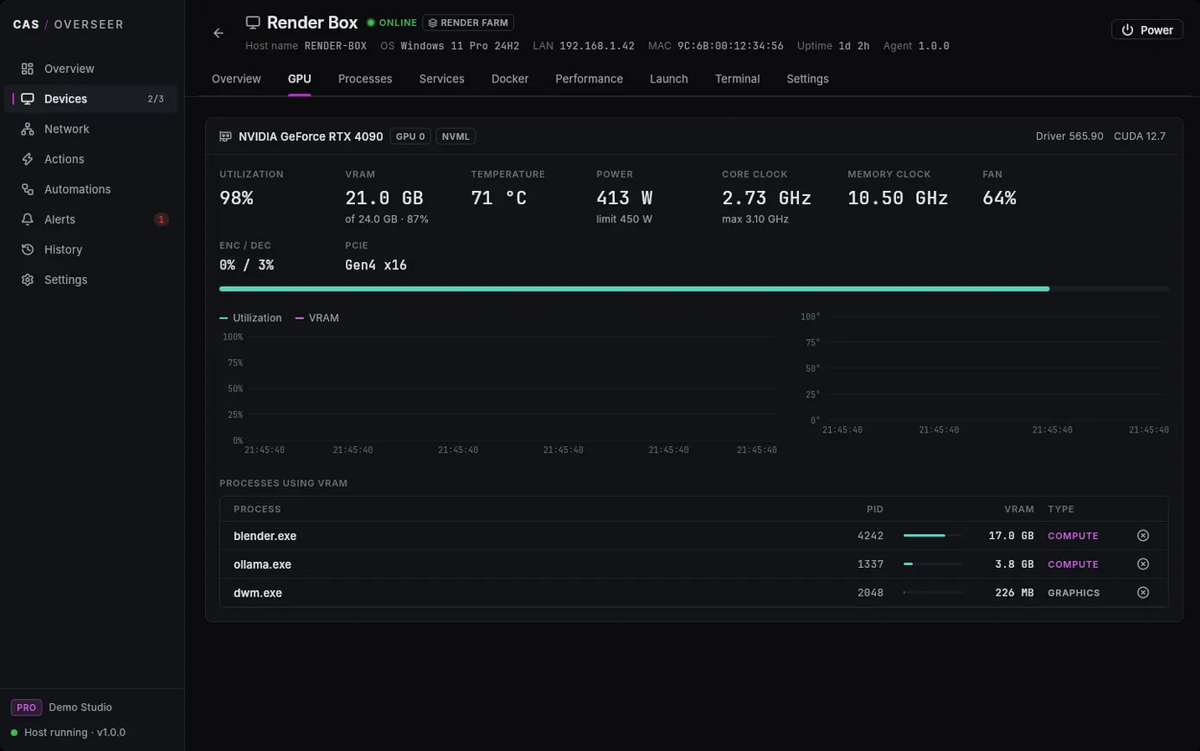
Task: Click the back arrow next to Render Box
Action: click(x=218, y=33)
